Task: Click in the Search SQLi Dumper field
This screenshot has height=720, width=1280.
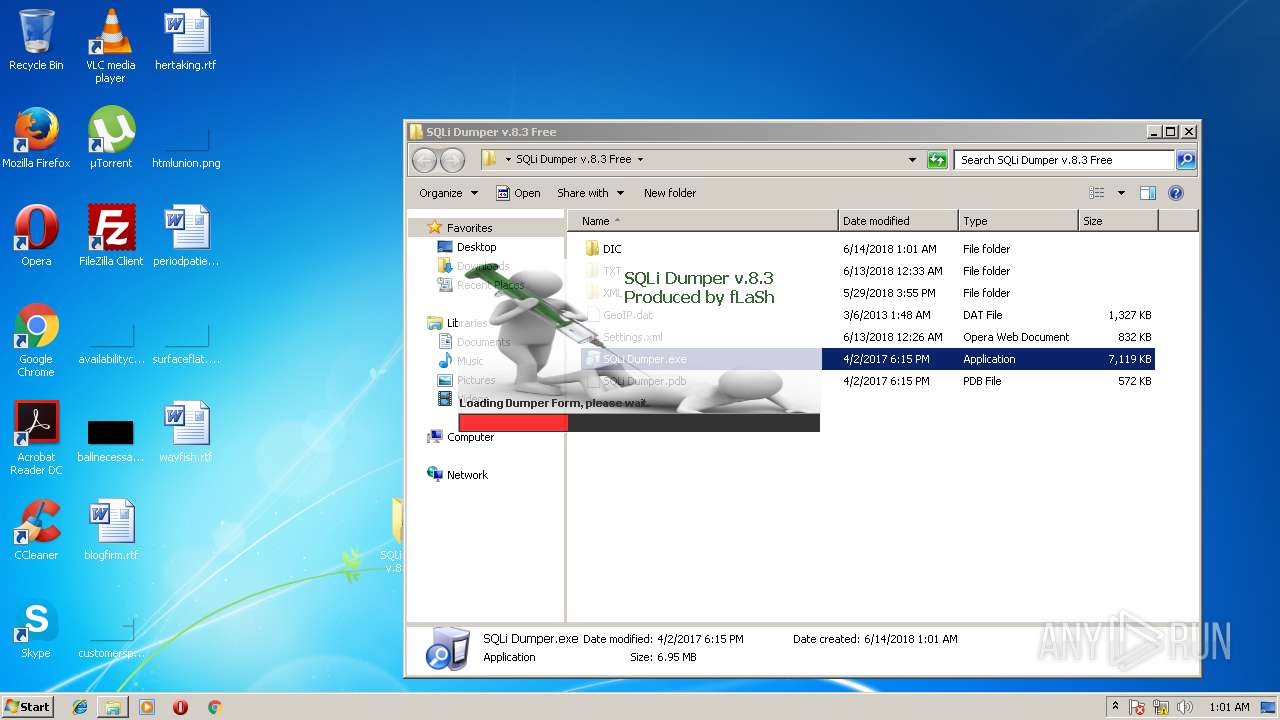Action: pyautogui.click(x=1064, y=160)
